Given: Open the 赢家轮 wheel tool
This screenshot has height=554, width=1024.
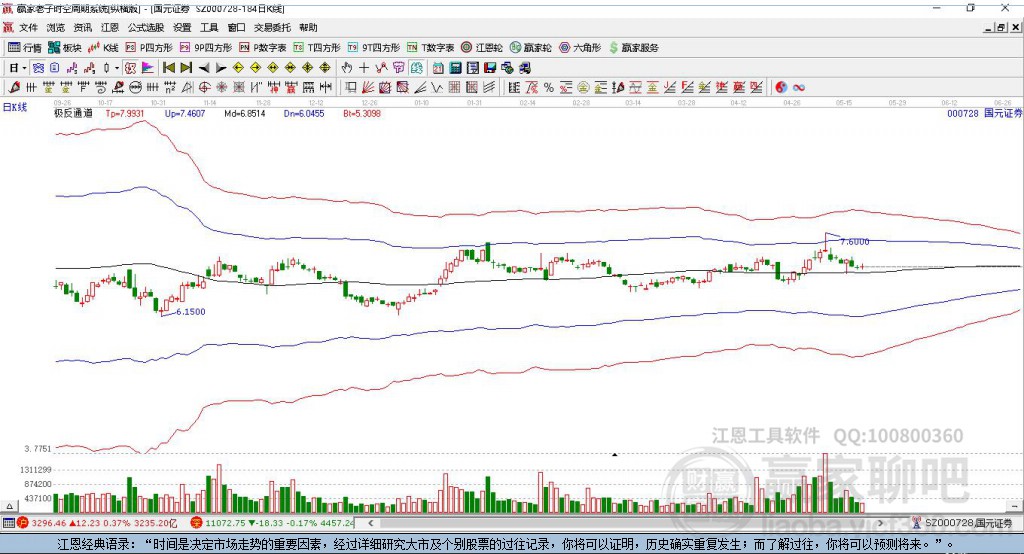Looking at the screenshot, I should pos(530,48).
